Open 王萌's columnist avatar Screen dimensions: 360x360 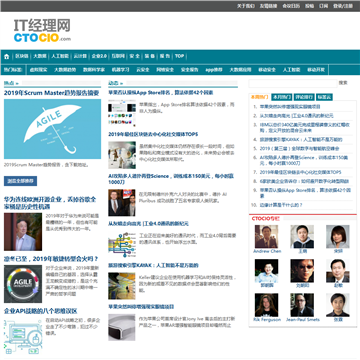point(302,236)
